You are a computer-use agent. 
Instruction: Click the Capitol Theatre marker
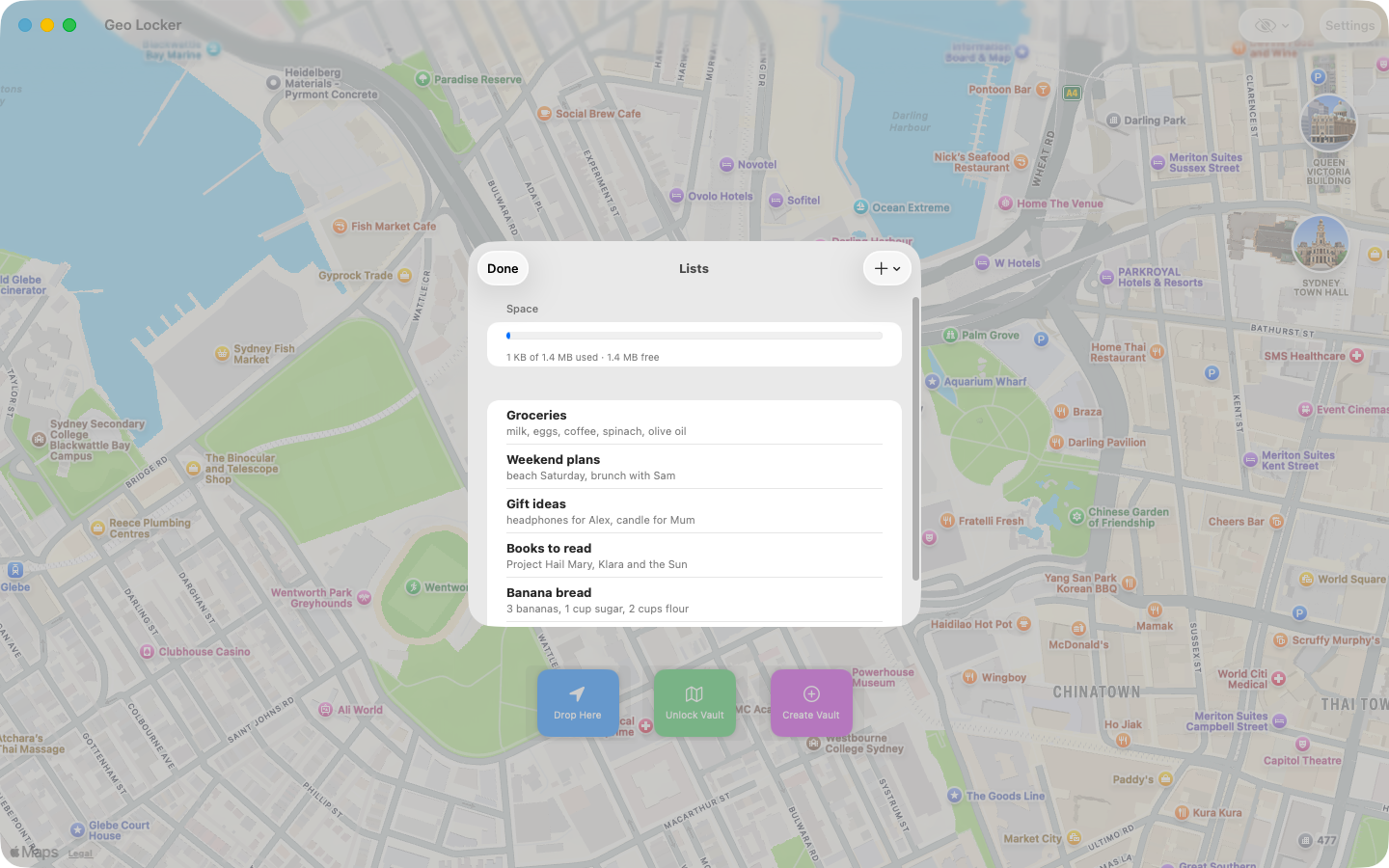pyautogui.click(x=1302, y=745)
